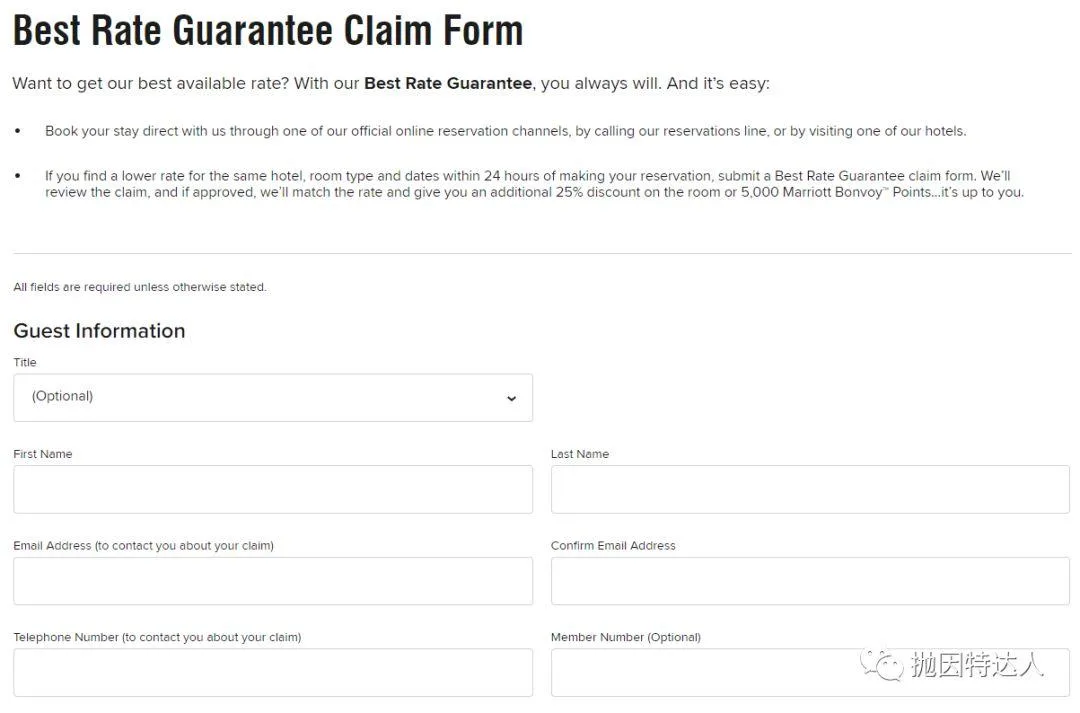
Task: Click the Best Rate Guarantee Claim Form heading
Action: (x=268, y=31)
